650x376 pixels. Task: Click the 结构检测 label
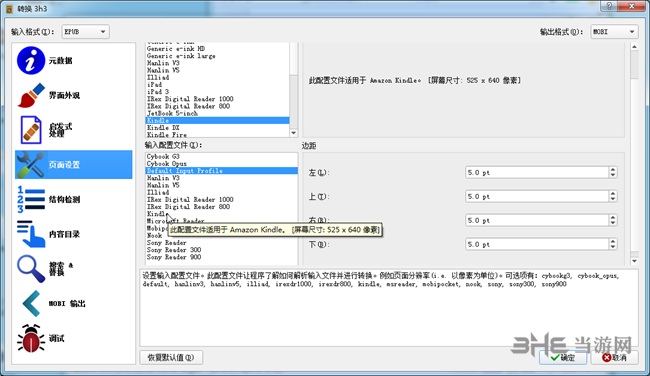tap(64, 199)
